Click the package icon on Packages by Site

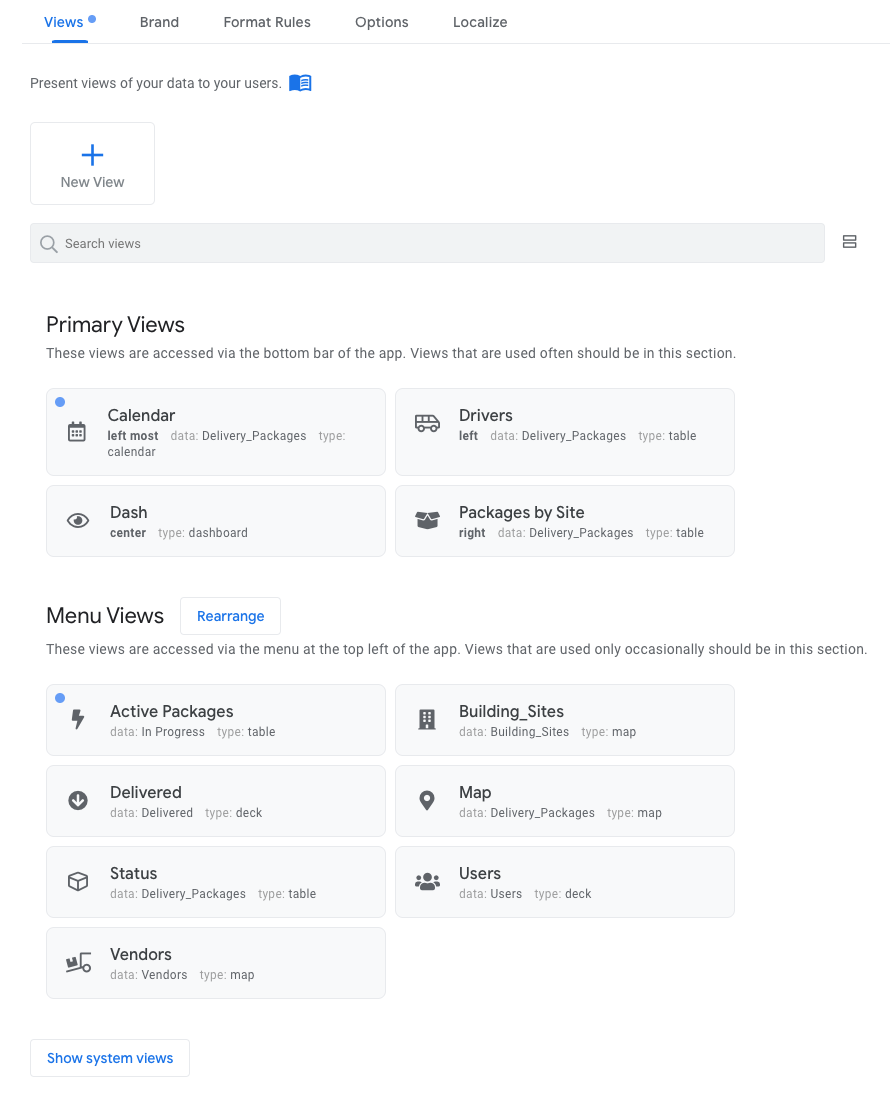pyautogui.click(x=427, y=520)
